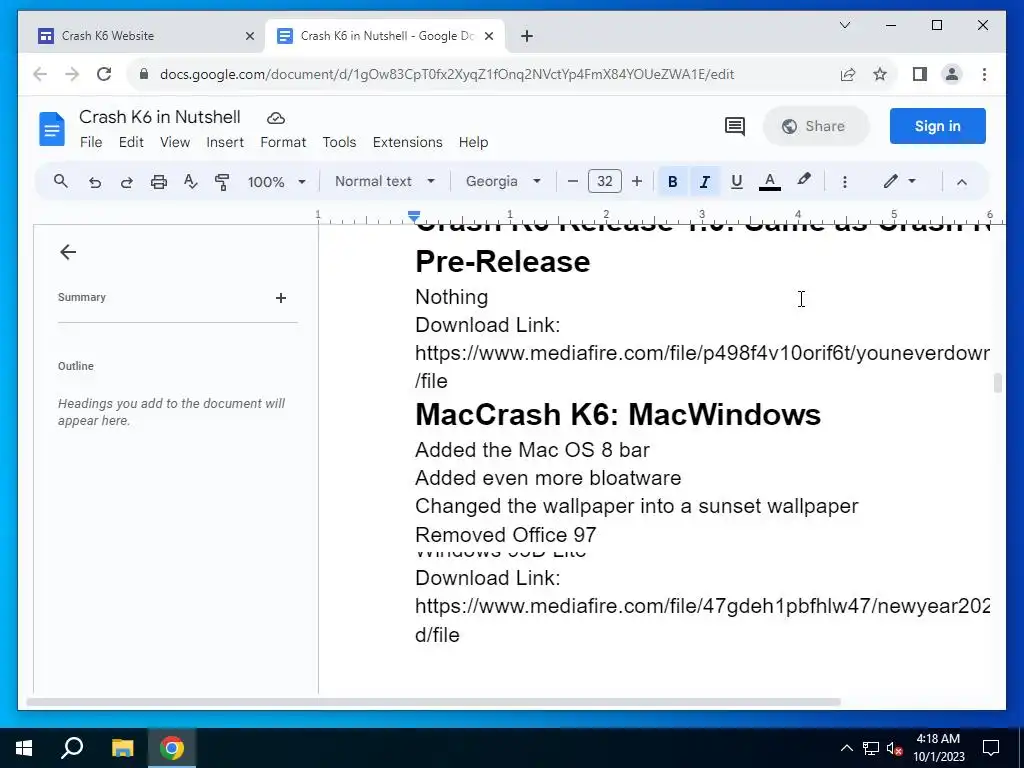The height and width of the screenshot is (768, 1024).
Task: Toggle underline formatting
Action: click(737, 182)
